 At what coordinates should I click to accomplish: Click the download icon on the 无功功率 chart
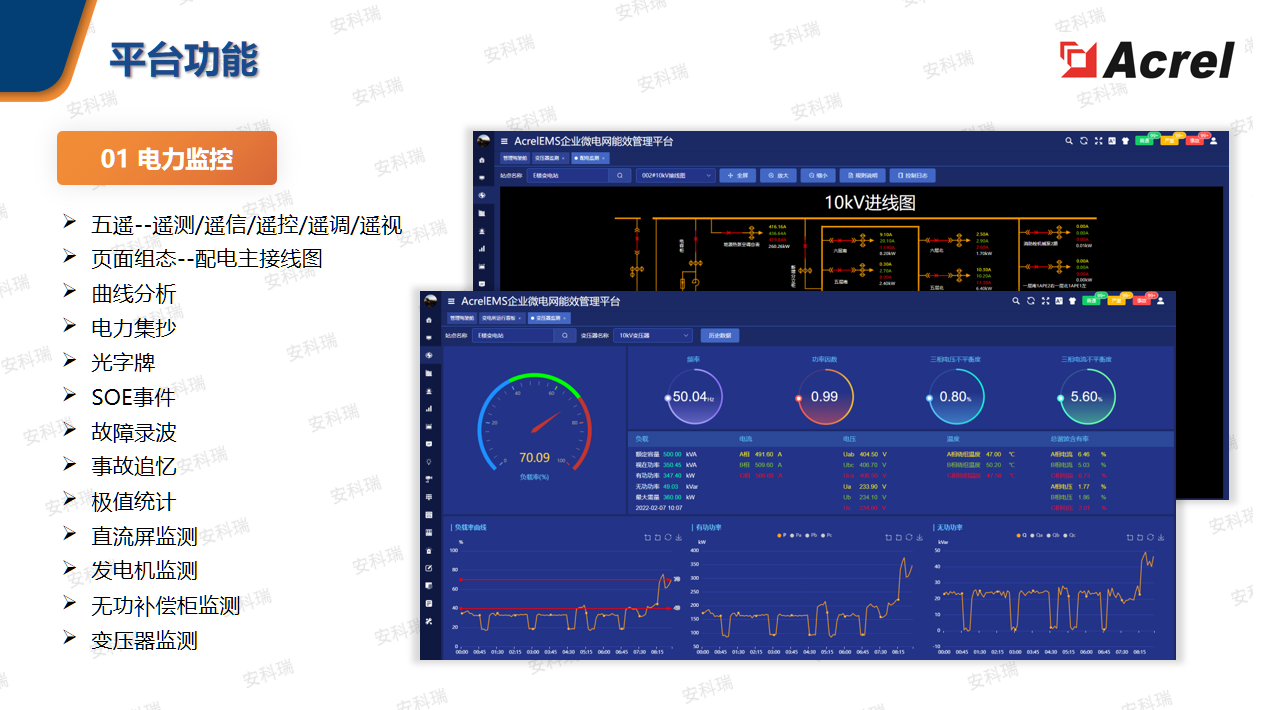click(1160, 538)
